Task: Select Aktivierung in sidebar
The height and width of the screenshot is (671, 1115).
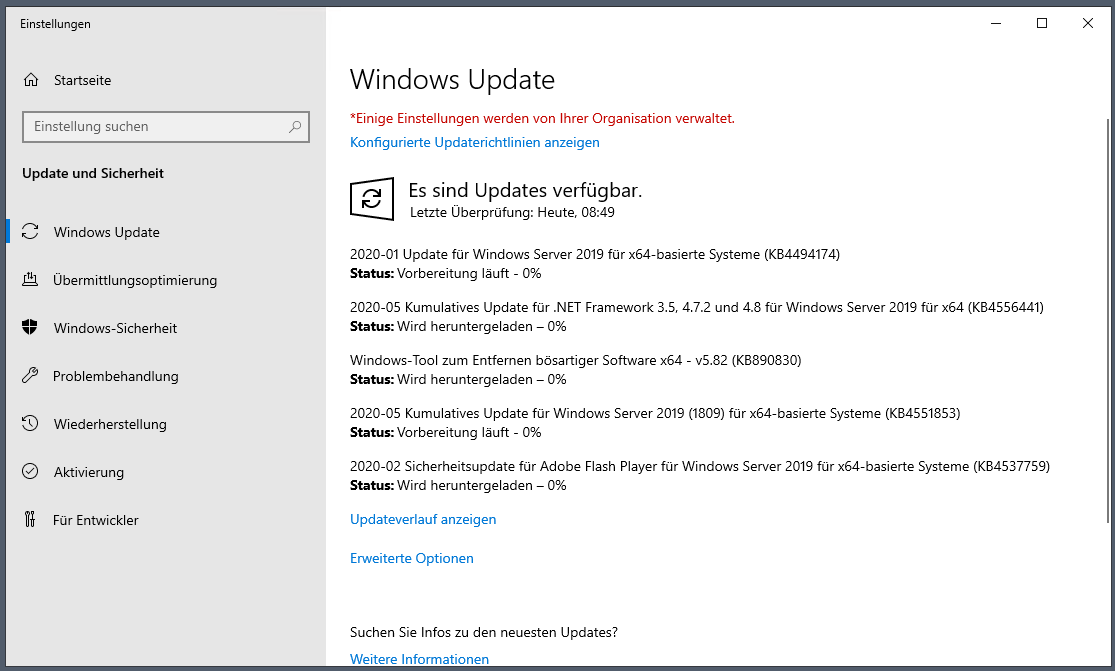Action: click(x=89, y=472)
